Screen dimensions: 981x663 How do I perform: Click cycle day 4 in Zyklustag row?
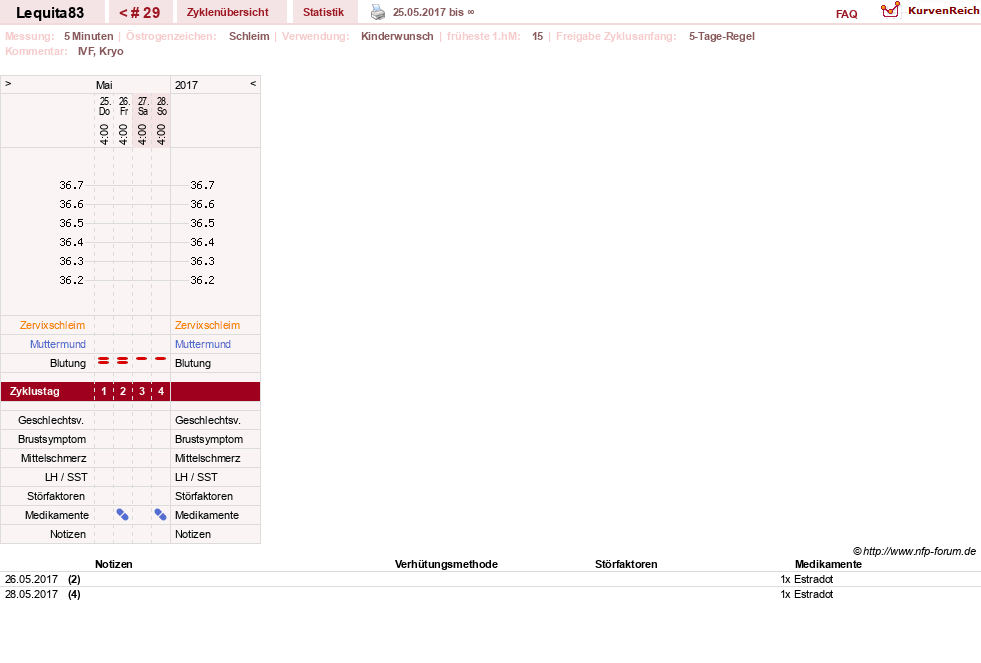161,392
